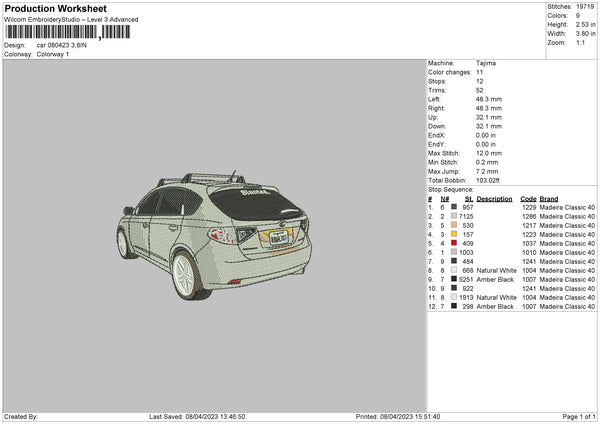The height and width of the screenshot is (424, 600).
Task: Click the Amber Black description in stop 12
Action: pyautogui.click(x=497, y=306)
